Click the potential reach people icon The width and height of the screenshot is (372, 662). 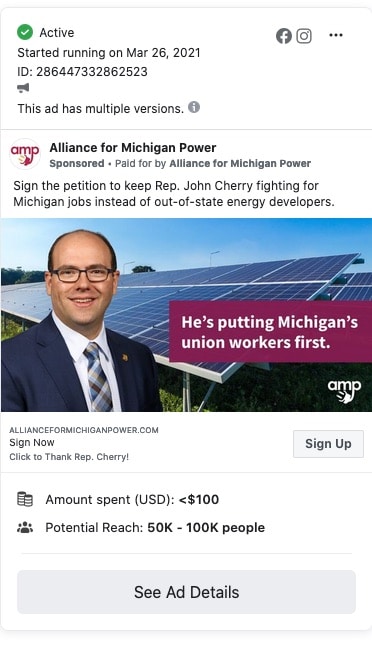(25, 527)
